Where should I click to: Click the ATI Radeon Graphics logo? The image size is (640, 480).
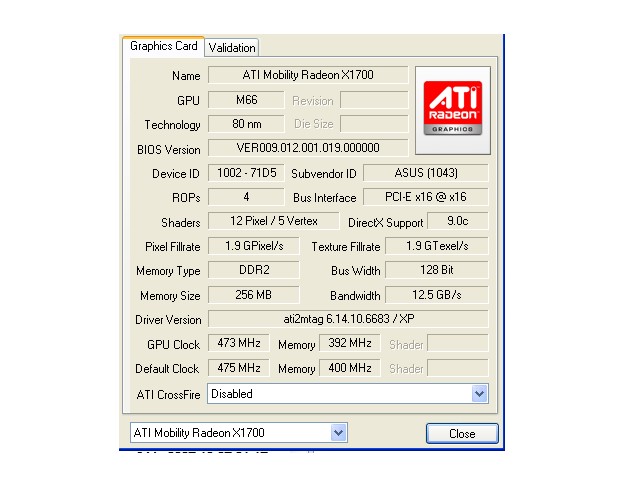click(453, 110)
